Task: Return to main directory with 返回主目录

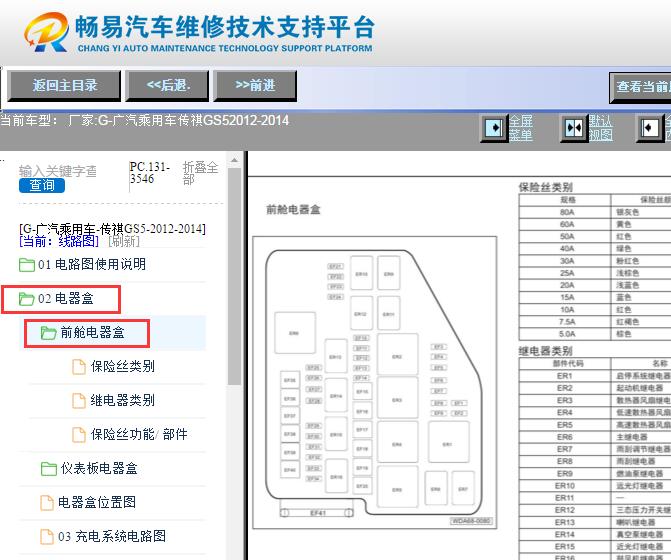Action: click(64, 86)
